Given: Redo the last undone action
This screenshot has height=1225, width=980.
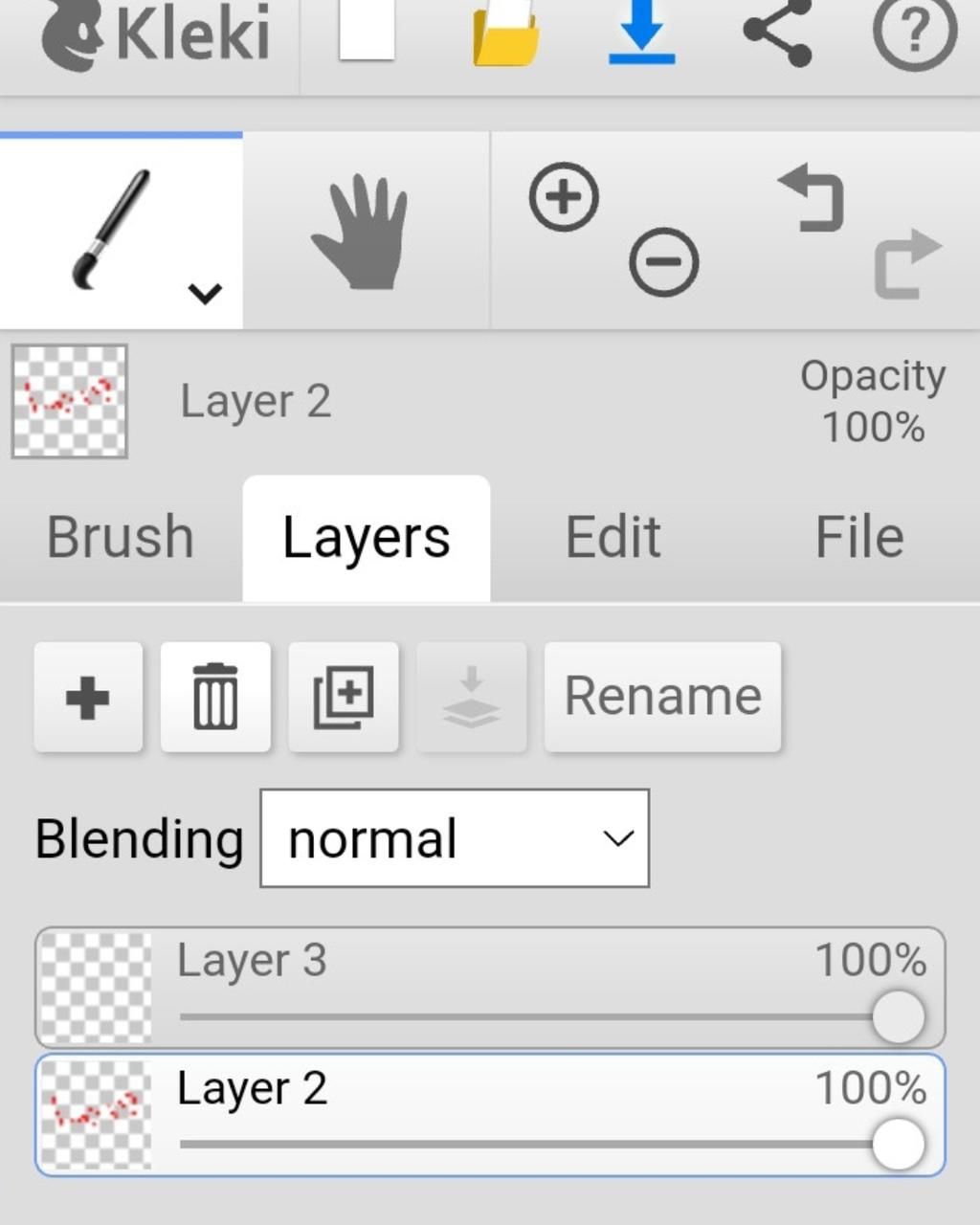Looking at the screenshot, I should pyautogui.click(x=906, y=263).
